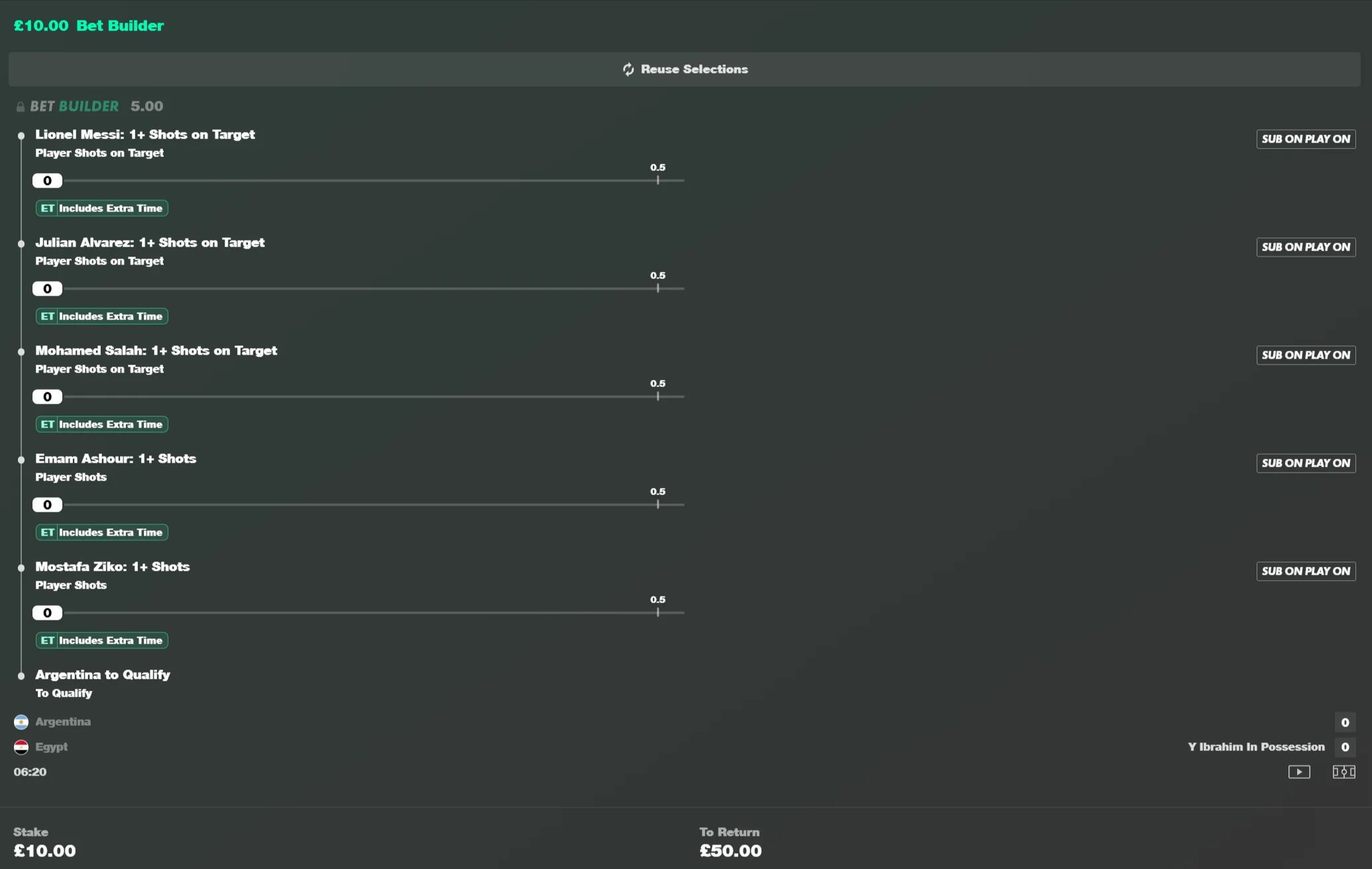
Task: Select Lionel Messi: 1+ Shots on Target
Action: 144,135
